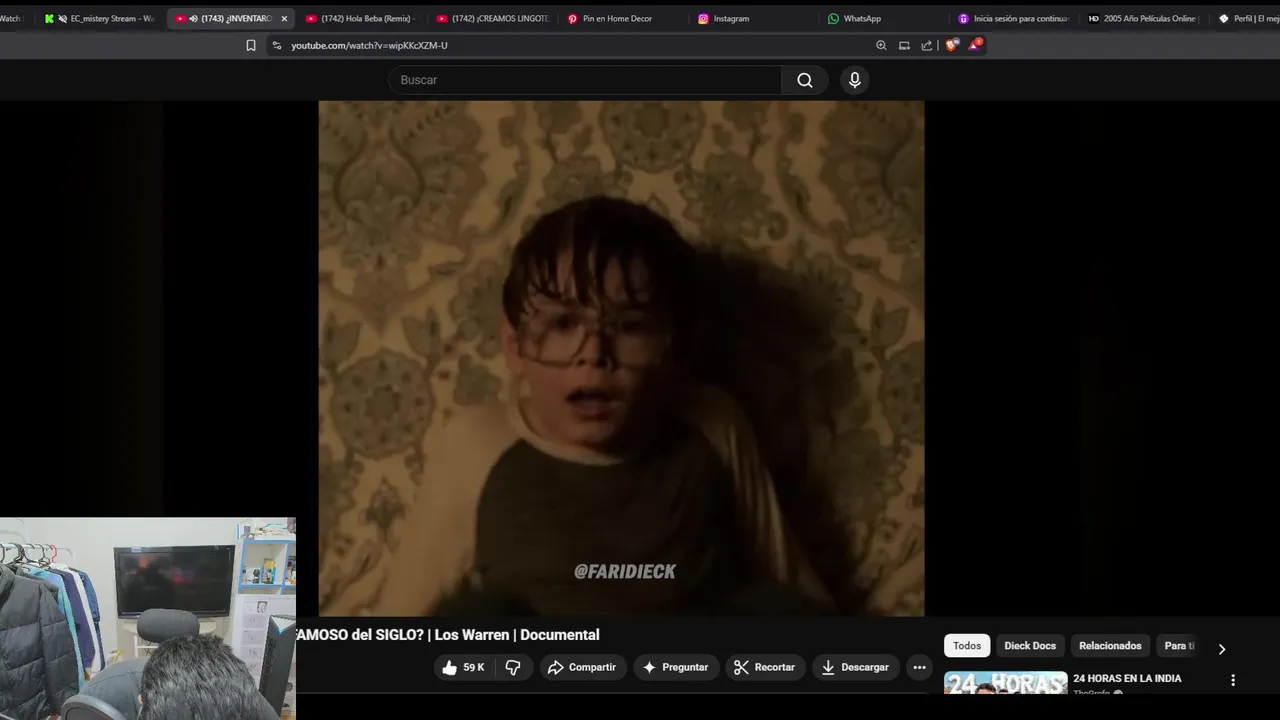Click the share page icon in address bar
The width and height of the screenshot is (1280, 720).
tap(927, 45)
